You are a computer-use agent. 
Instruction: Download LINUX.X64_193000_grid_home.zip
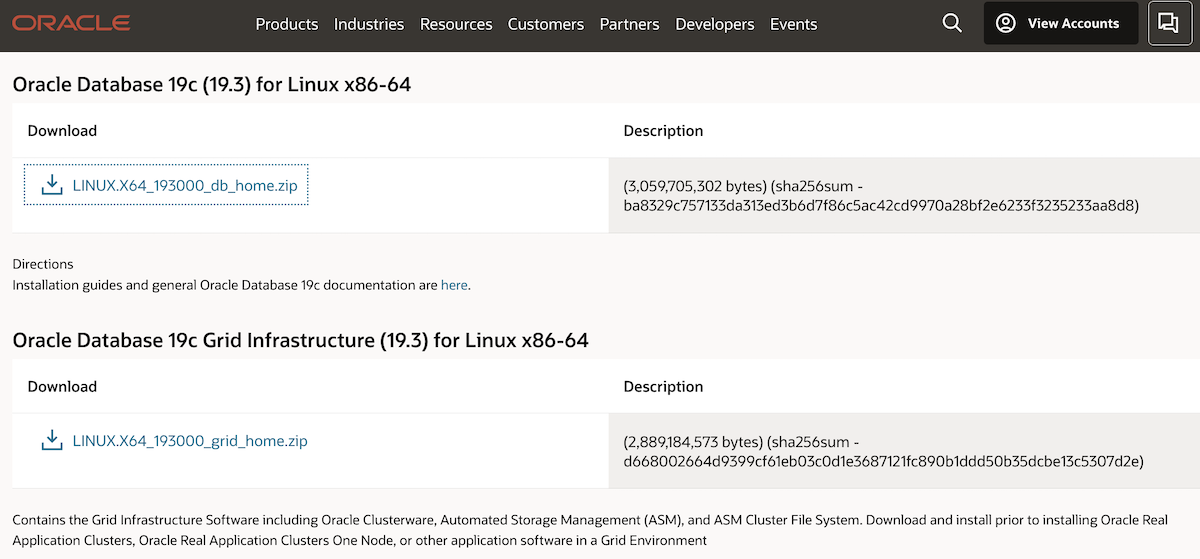pos(190,440)
